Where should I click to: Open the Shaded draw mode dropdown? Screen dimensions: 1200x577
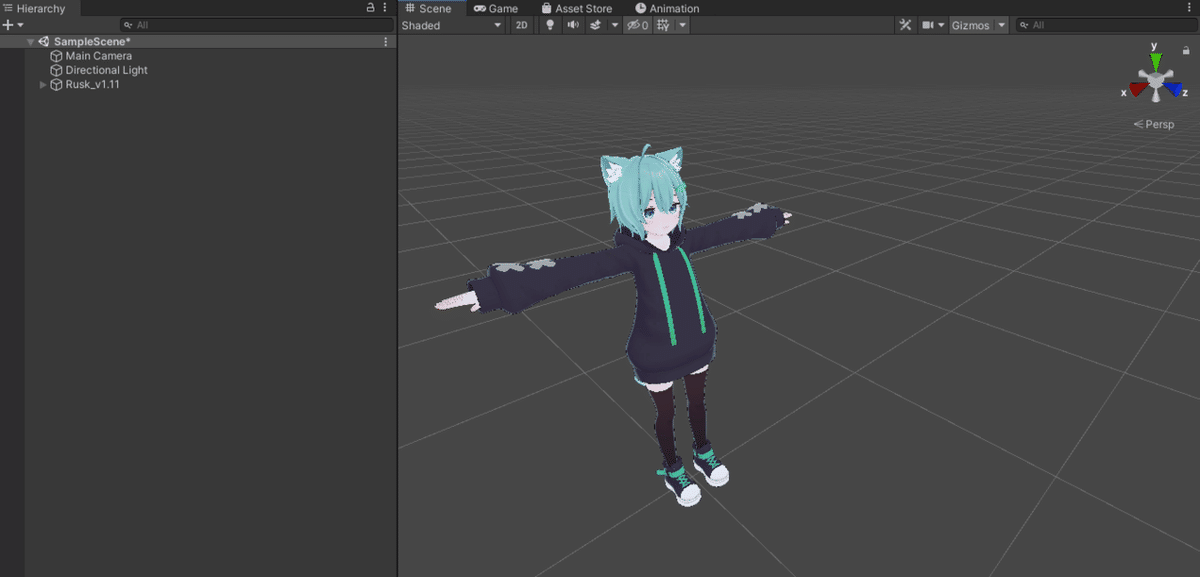click(452, 25)
